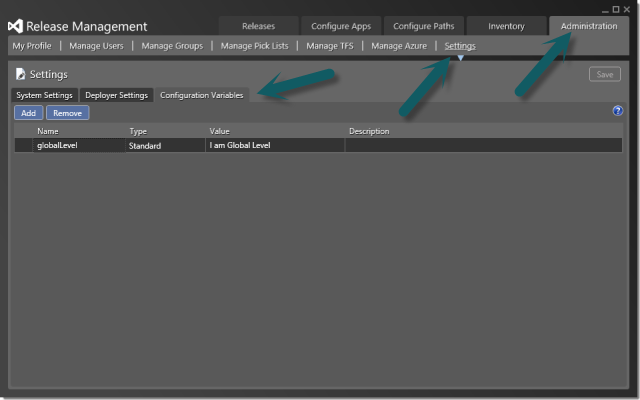Navigate to Manage TFS
This screenshot has height=400, width=640.
[x=330, y=46]
